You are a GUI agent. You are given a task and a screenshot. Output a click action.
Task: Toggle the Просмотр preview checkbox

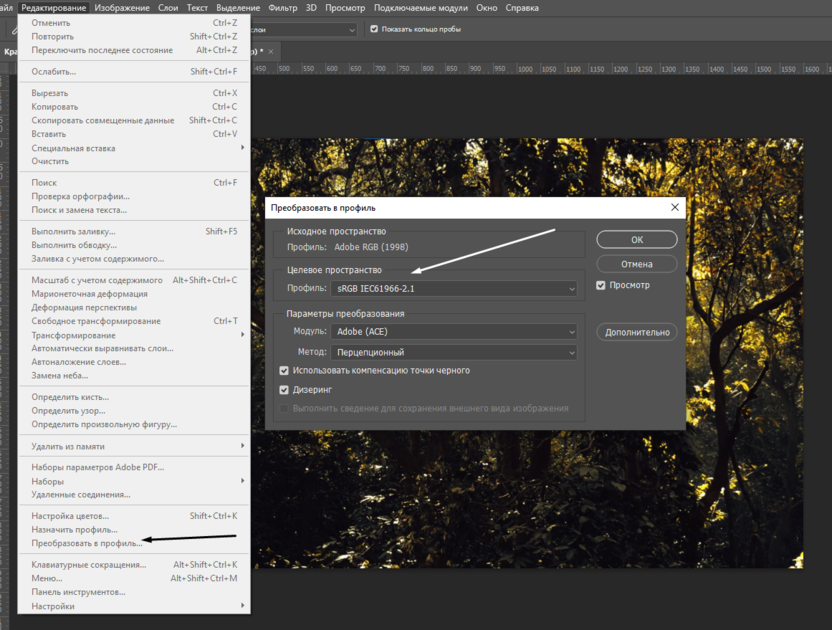(601, 286)
